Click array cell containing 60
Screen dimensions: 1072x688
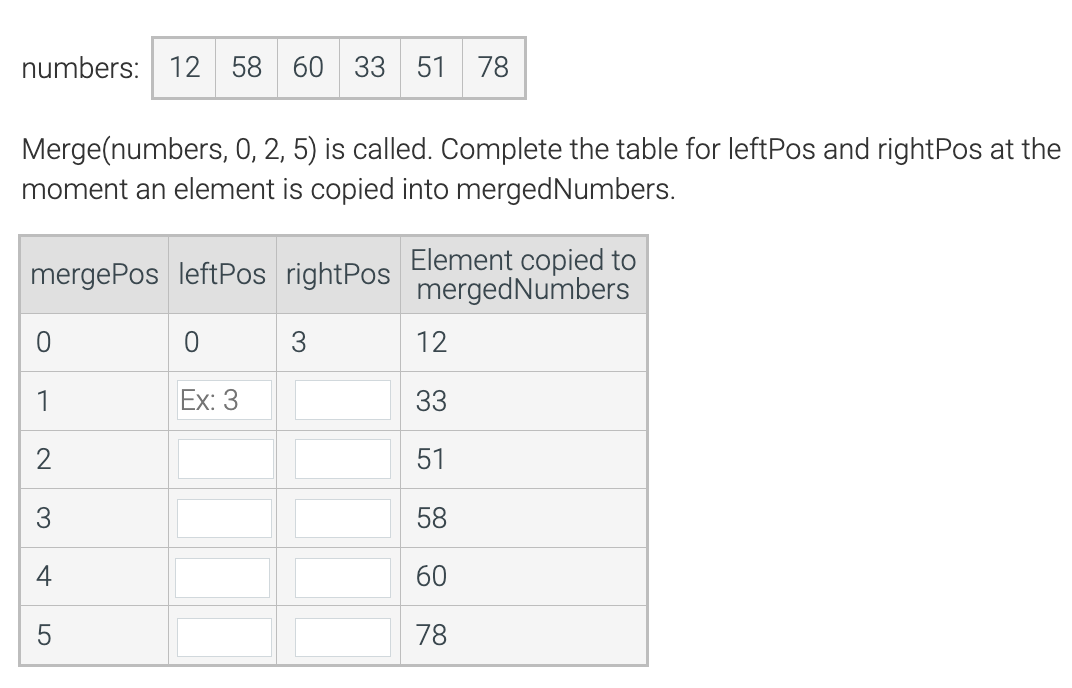308,68
